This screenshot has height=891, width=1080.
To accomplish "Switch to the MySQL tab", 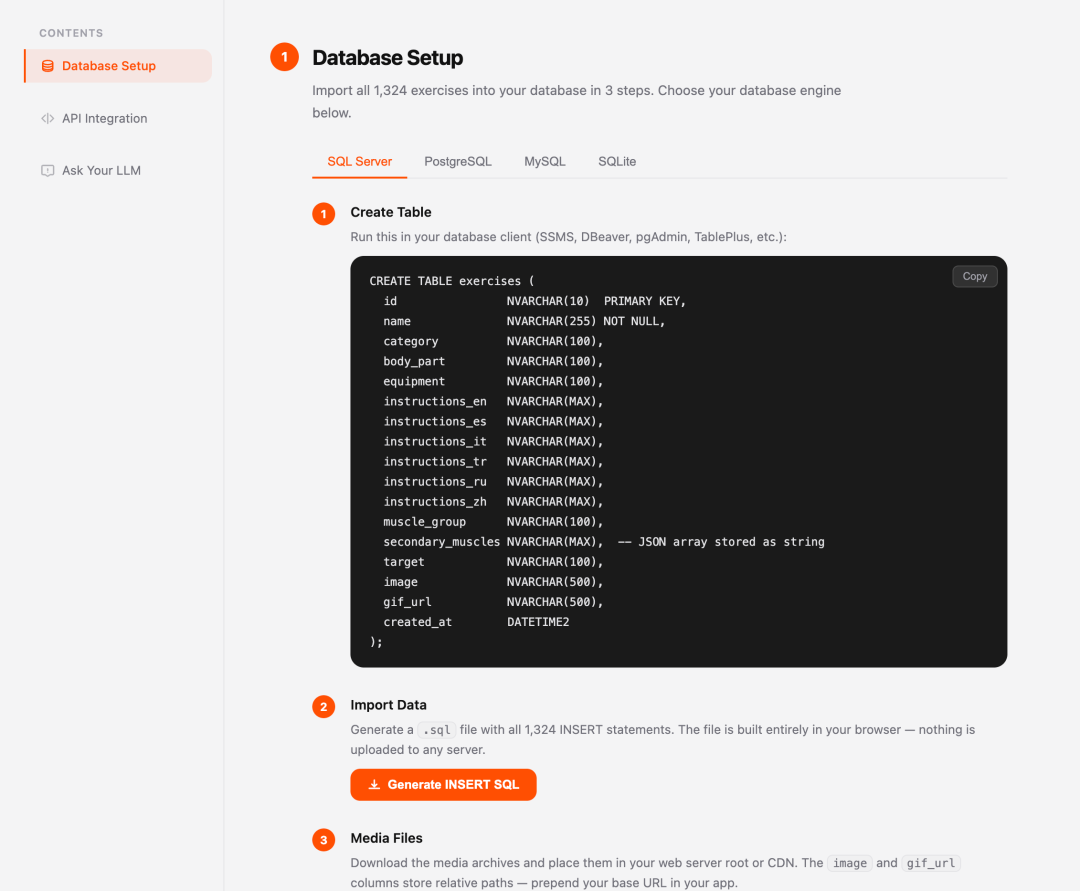I will (545, 161).
